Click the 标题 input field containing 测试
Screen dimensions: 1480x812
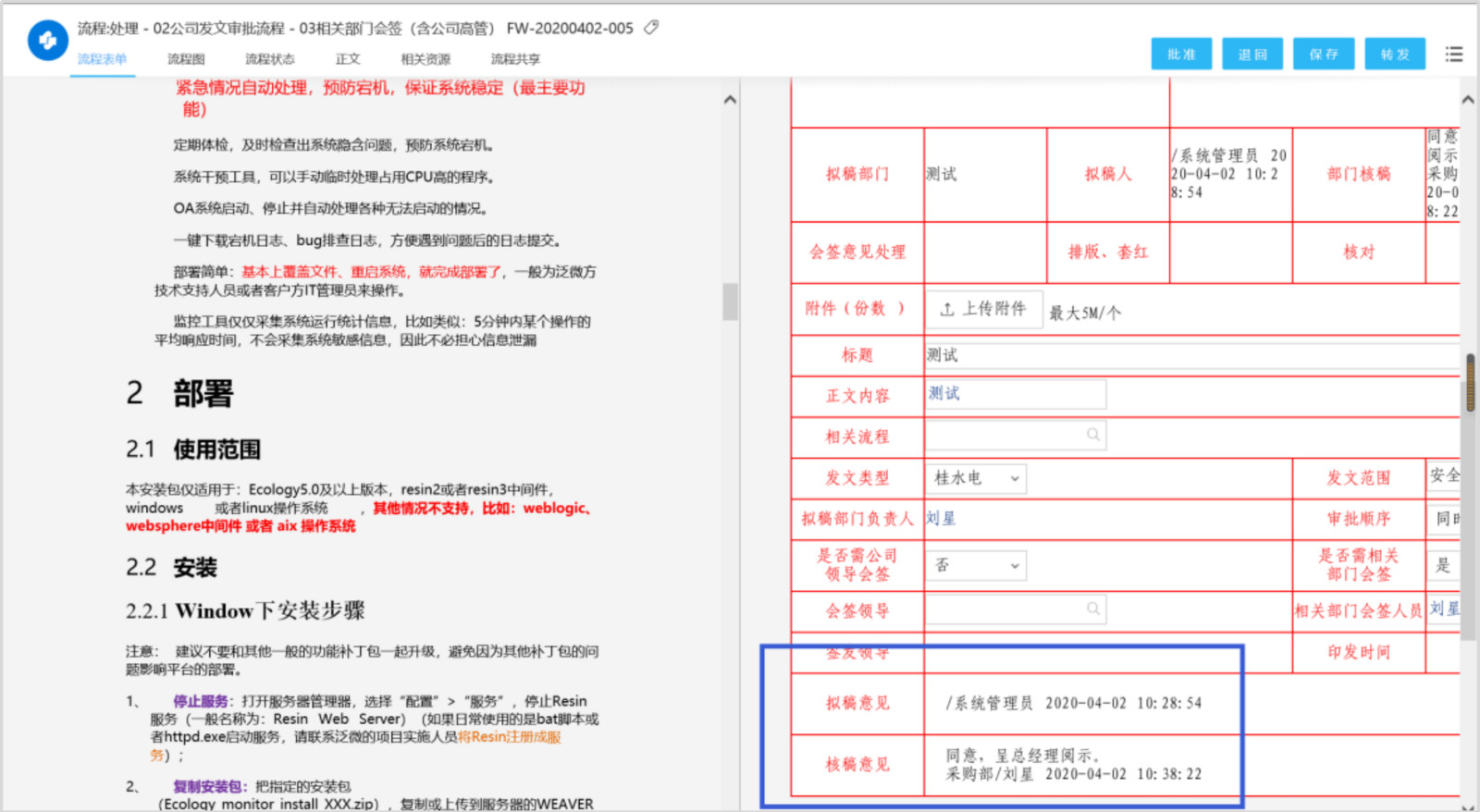click(x=1192, y=355)
